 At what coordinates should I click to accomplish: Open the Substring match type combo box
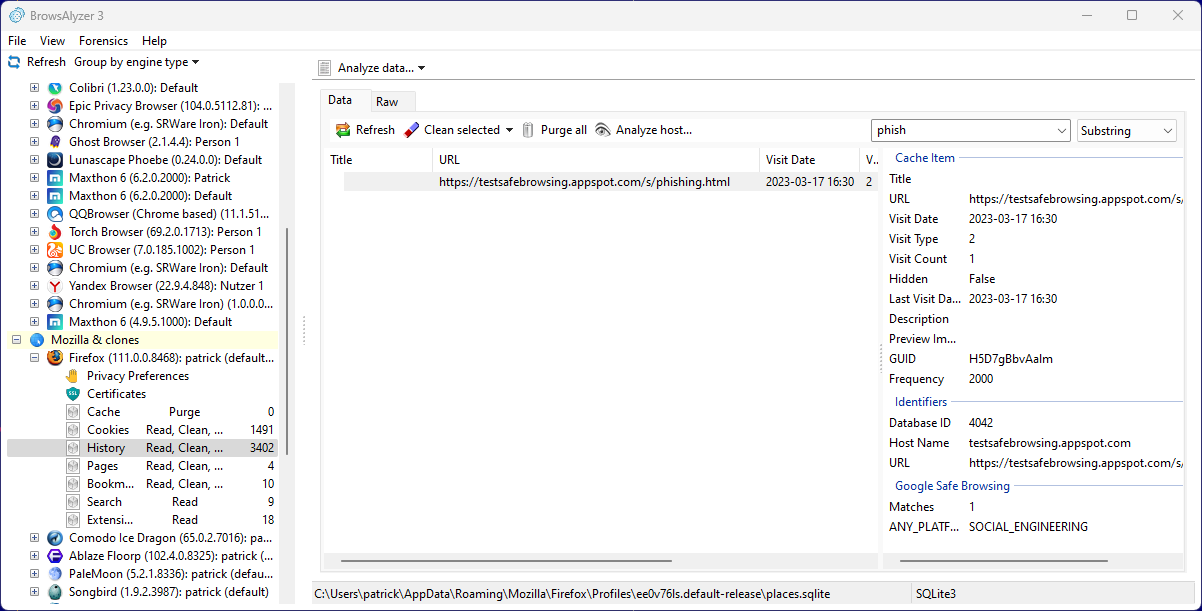coord(1127,131)
